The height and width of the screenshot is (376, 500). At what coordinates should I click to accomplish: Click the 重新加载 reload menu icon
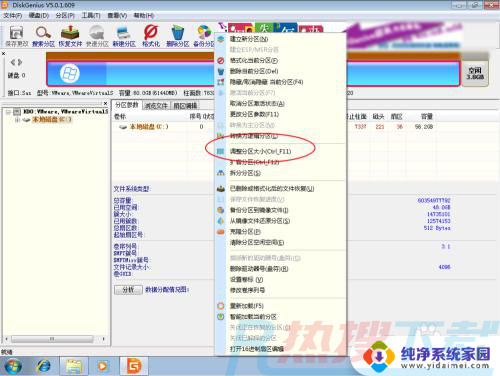coord(221,306)
